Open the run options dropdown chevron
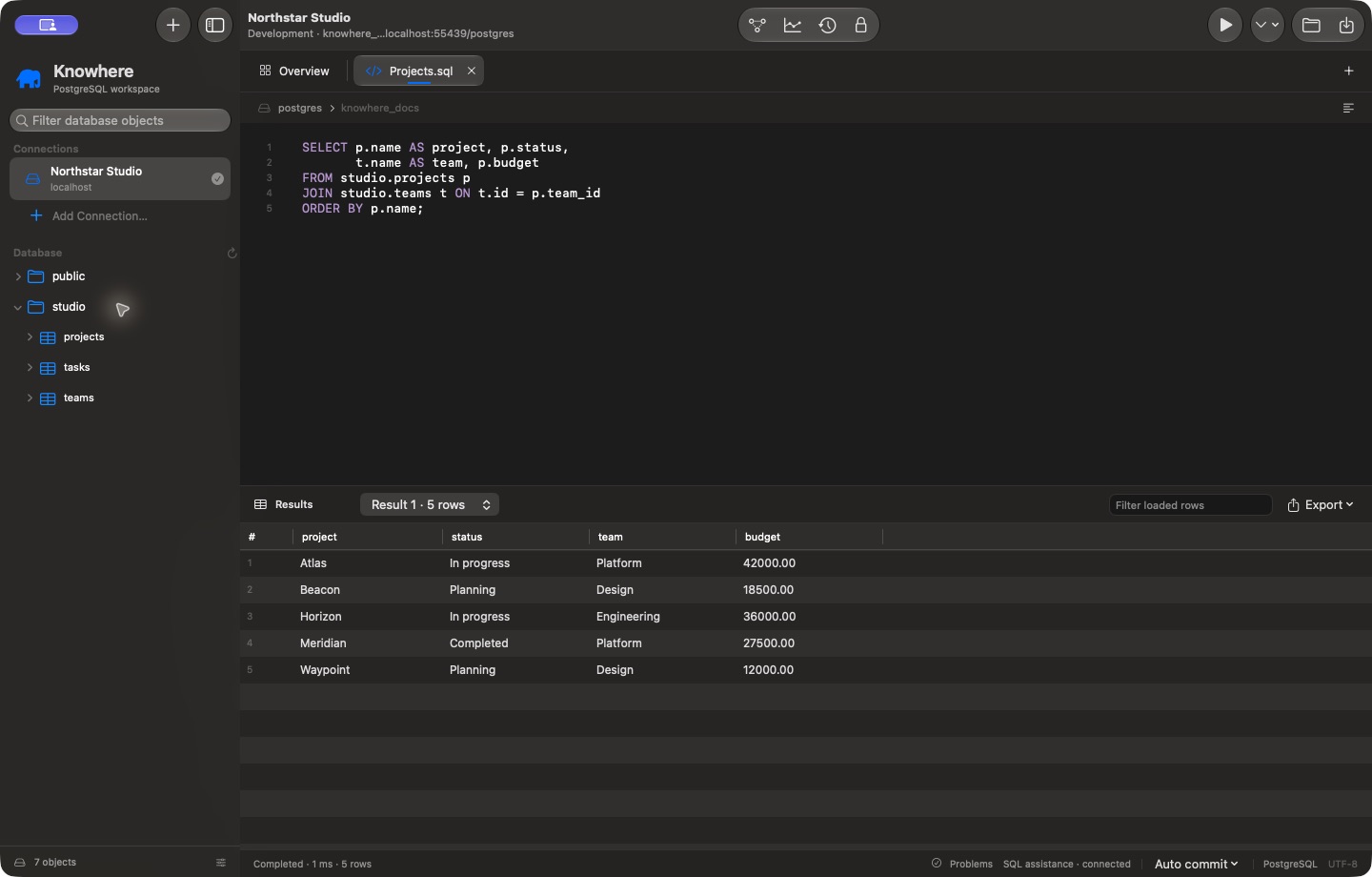 point(1267,25)
